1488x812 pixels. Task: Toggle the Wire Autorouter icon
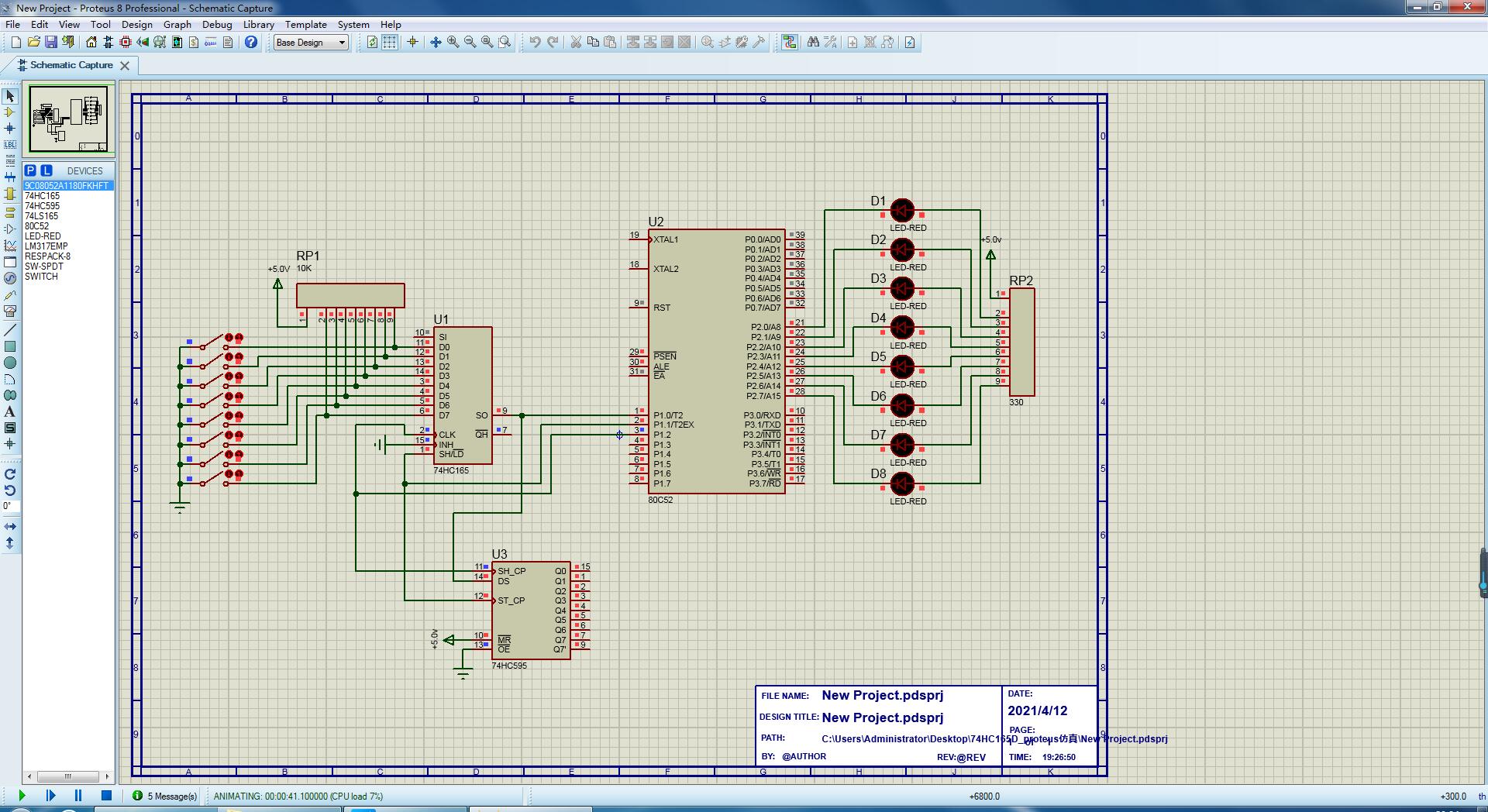[x=790, y=43]
